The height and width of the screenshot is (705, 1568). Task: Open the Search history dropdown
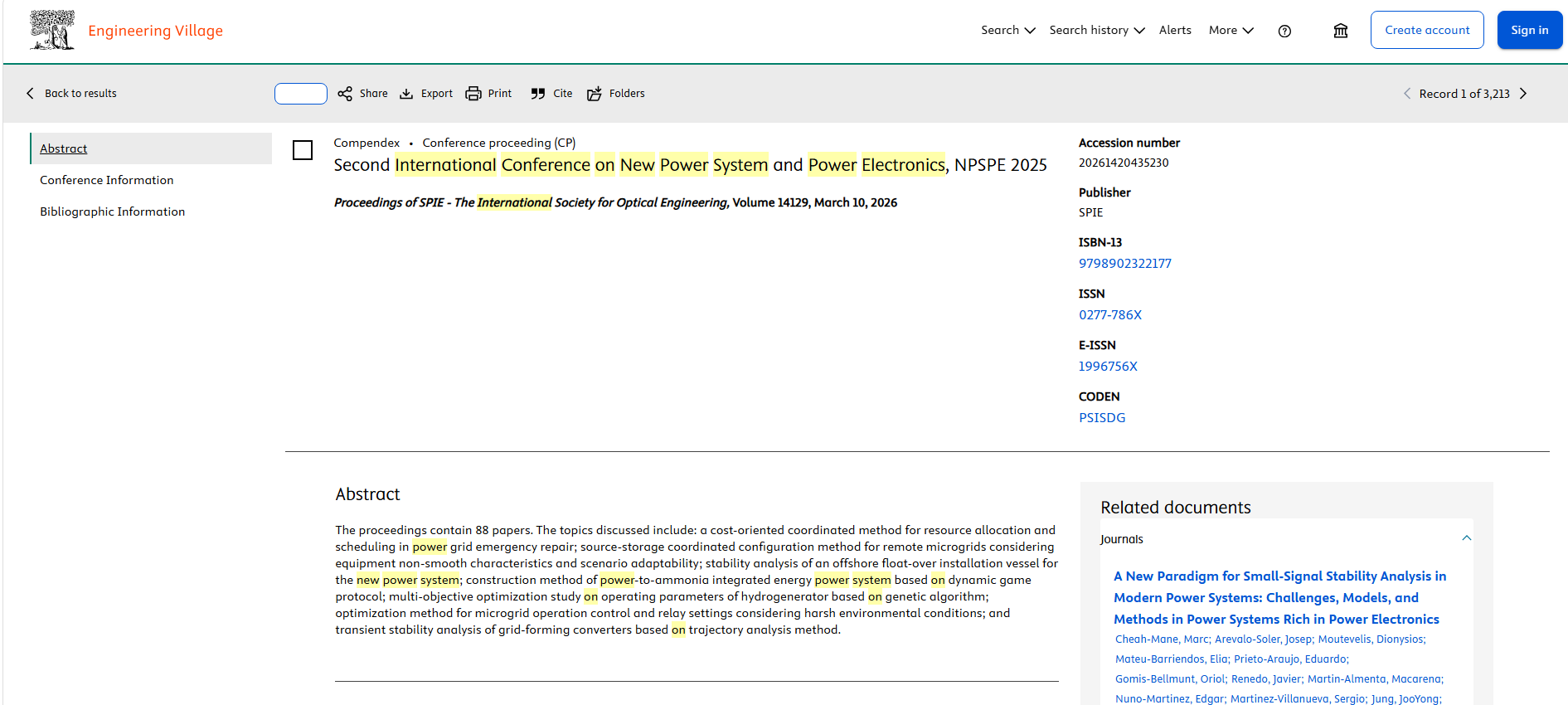tap(1097, 30)
